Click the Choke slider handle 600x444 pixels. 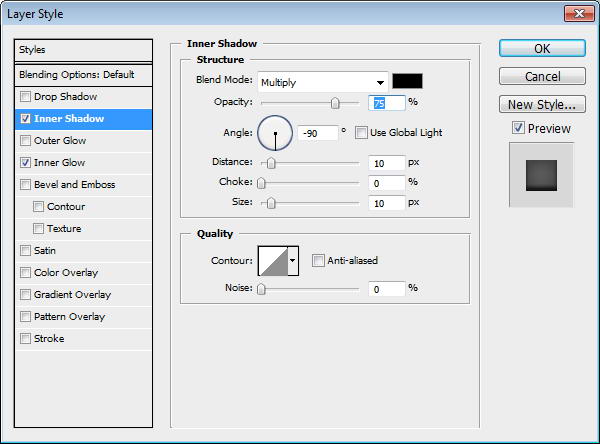[261, 183]
